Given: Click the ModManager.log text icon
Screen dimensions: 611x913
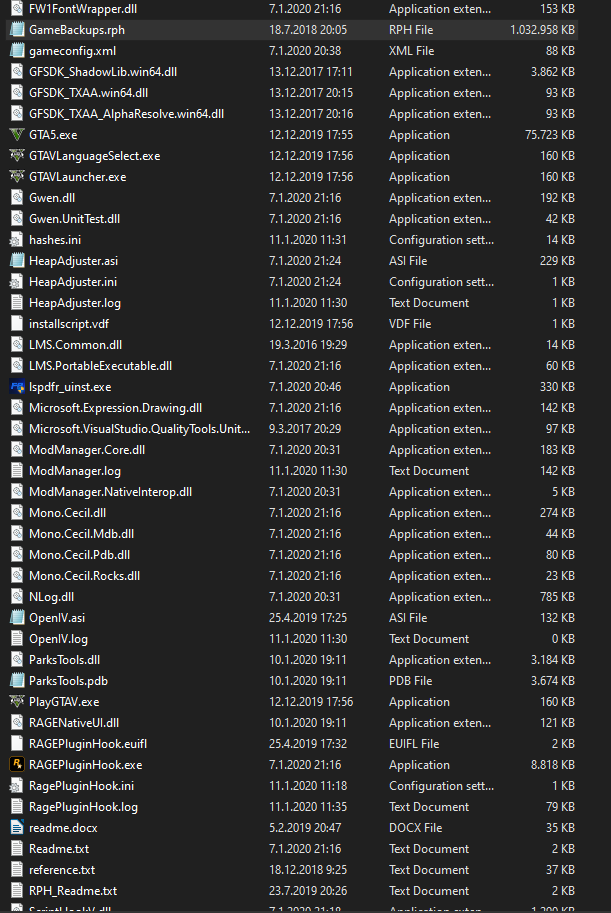Looking at the screenshot, I should click(17, 470).
